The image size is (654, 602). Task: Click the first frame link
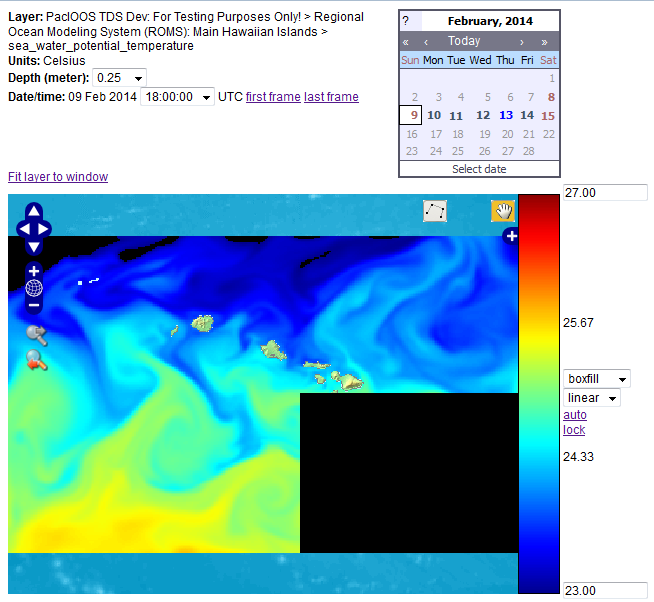(273, 97)
